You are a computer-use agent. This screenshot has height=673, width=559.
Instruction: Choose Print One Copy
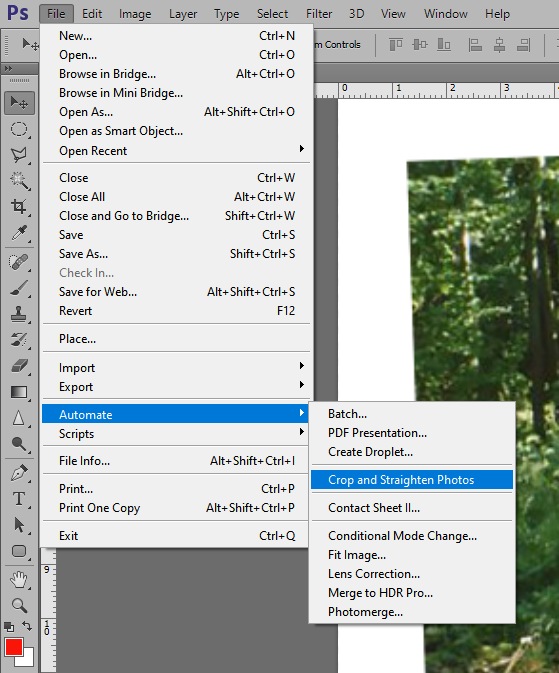tap(176, 508)
